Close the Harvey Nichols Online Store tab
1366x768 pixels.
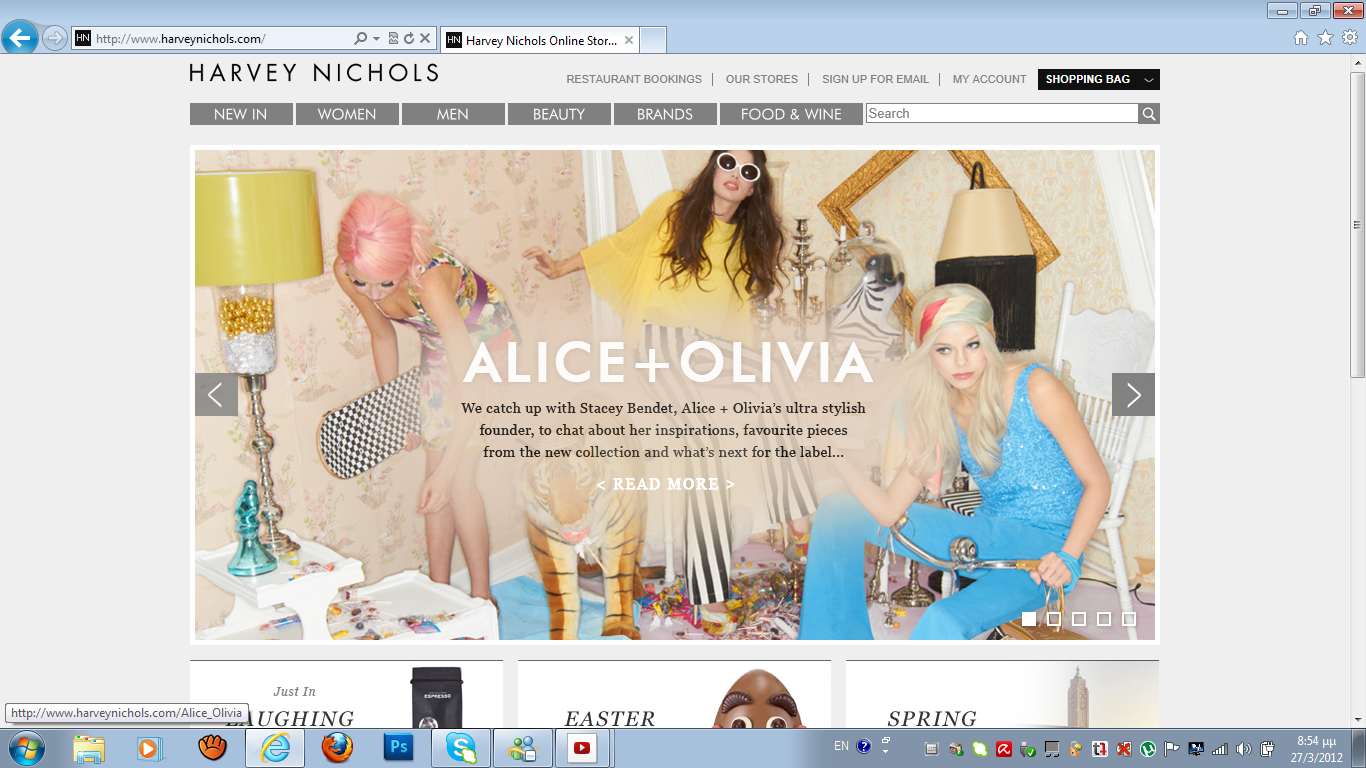(629, 41)
